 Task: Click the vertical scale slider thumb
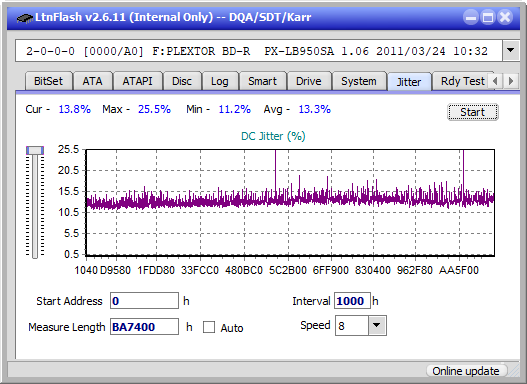point(35,150)
